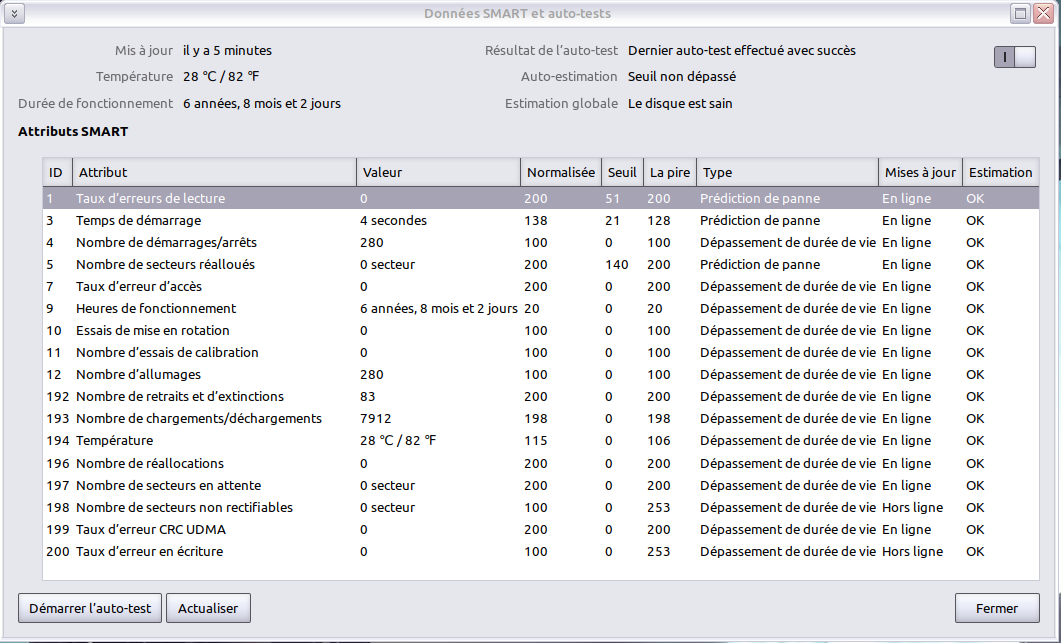Select the Nombre de retraits et d'extinctions row

click(x=541, y=397)
